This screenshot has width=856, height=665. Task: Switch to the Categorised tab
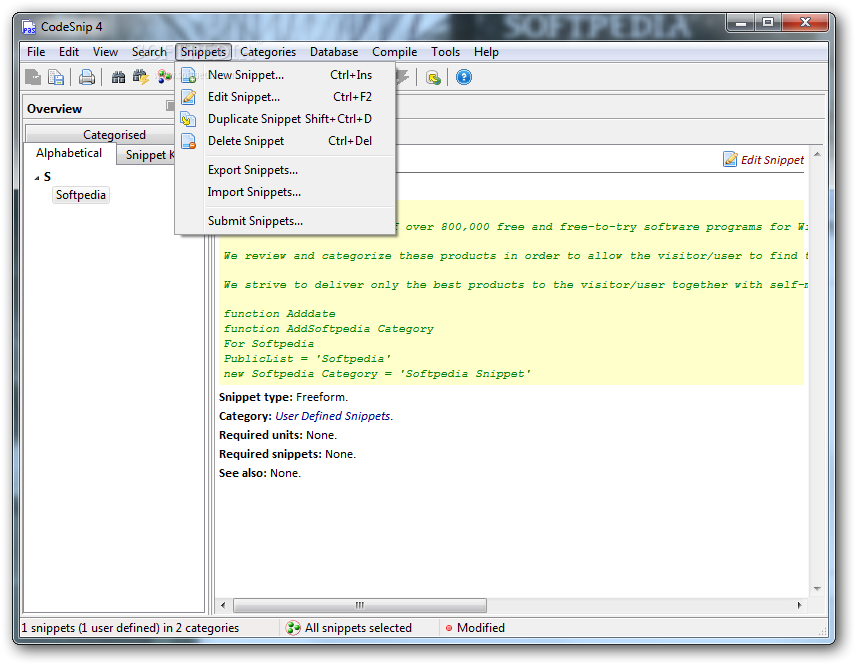click(100, 134)
